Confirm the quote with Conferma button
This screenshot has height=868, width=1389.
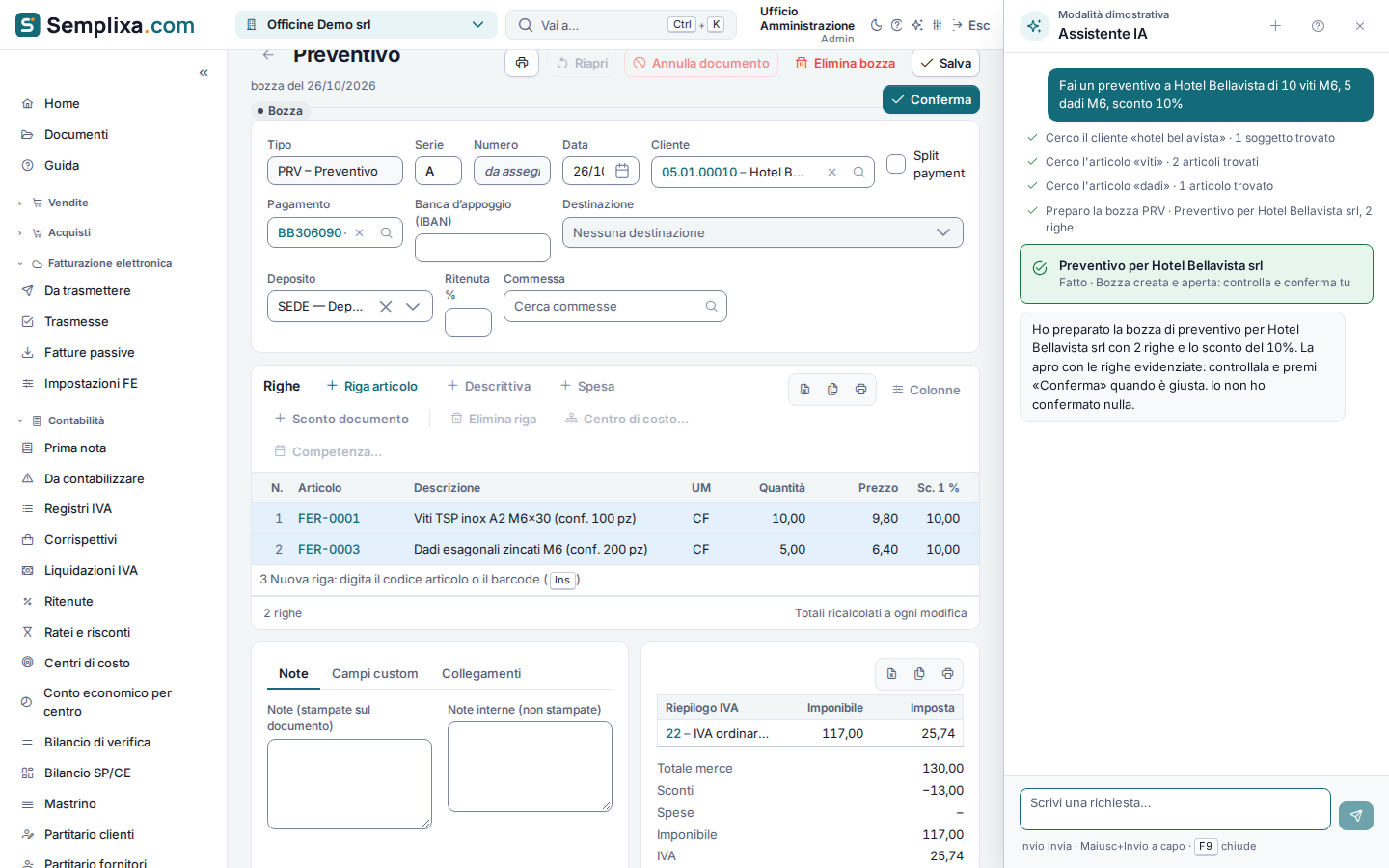pyautogui.click(x=931, y=99)
